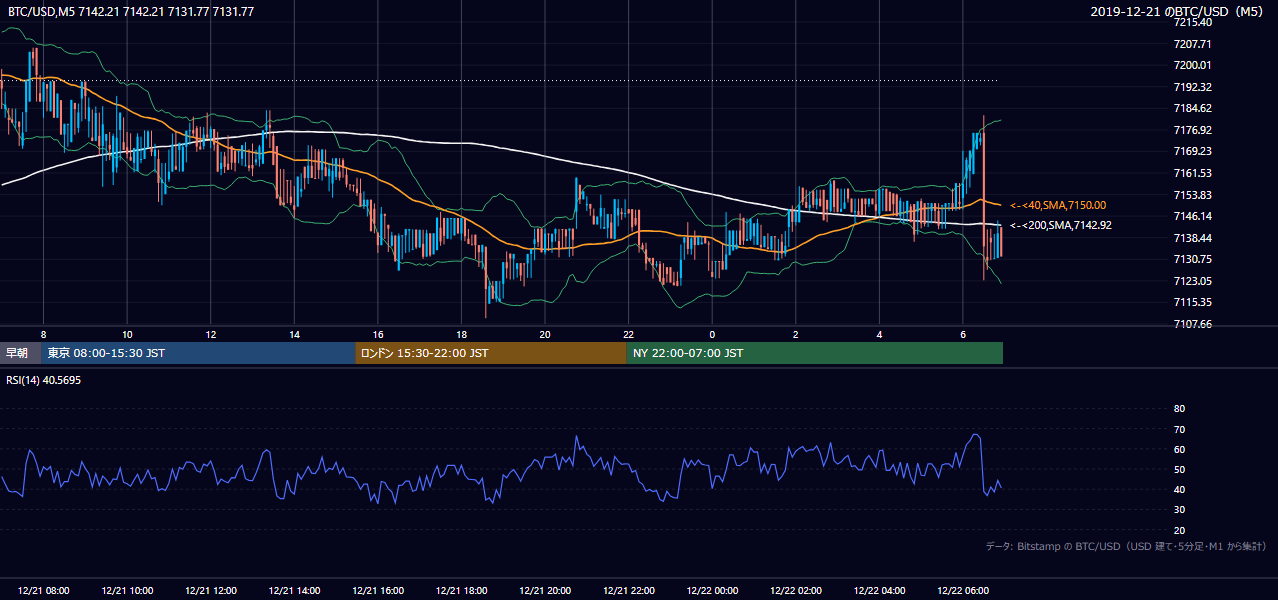Click the BTC/USD,M5 OHLC header text
This screenshot has height=600, width=1278.
130,11
